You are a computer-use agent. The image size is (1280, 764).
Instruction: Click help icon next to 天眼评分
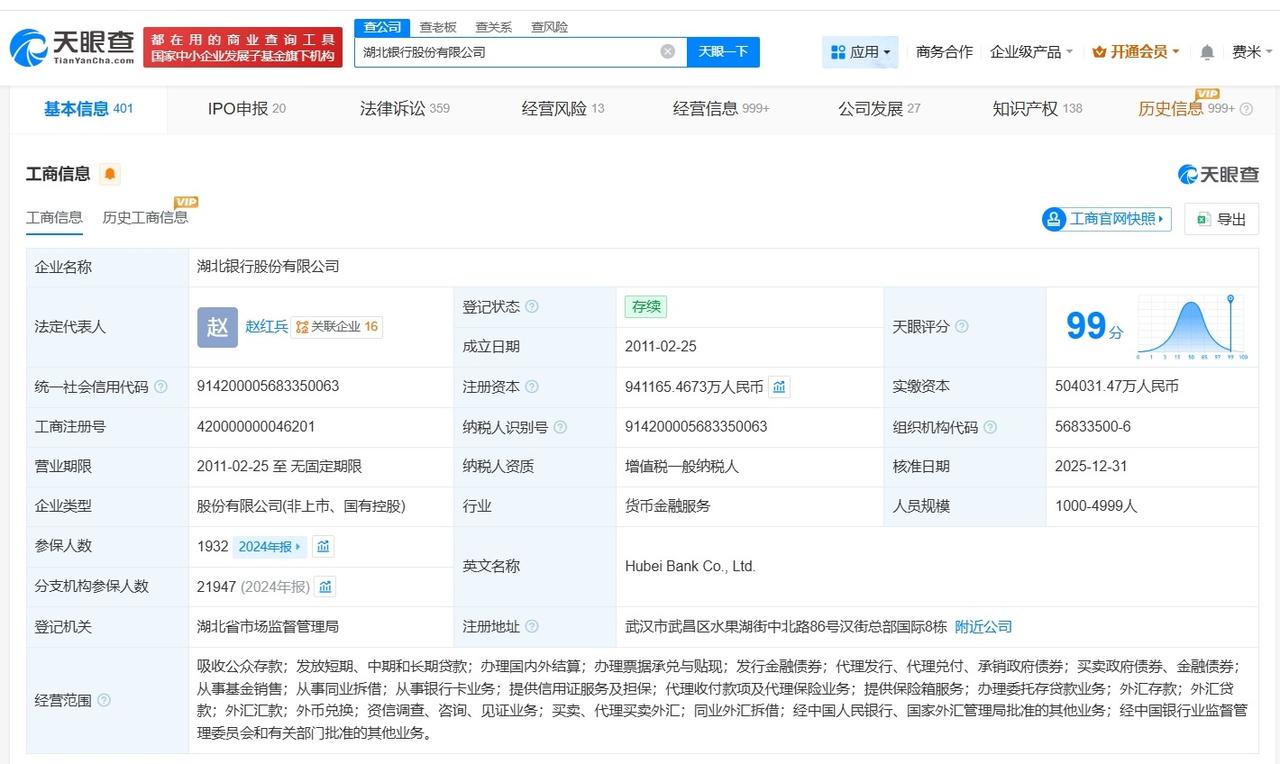click(961, 327)
